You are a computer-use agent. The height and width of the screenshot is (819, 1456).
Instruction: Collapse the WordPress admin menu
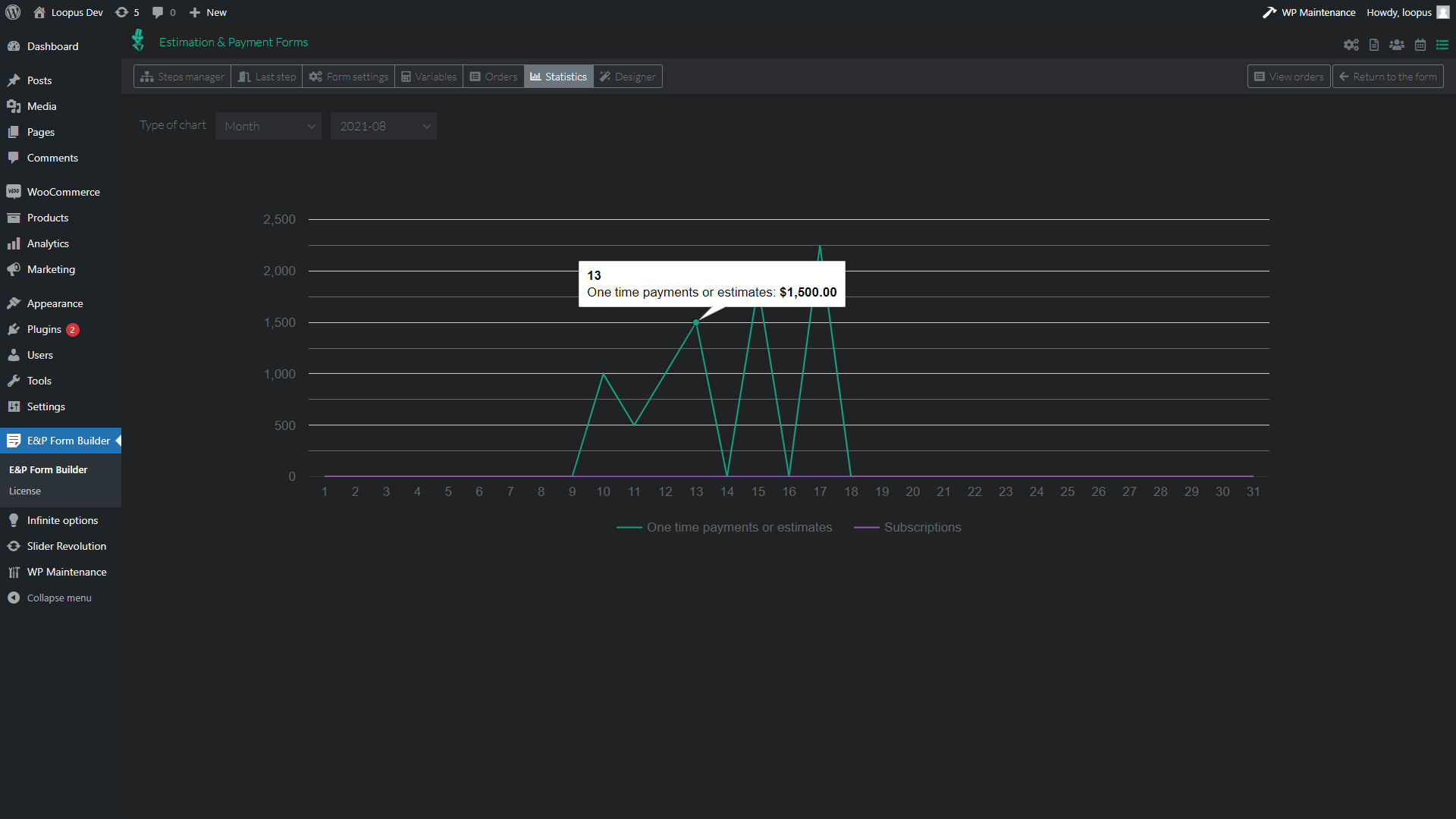click(49, 598)
